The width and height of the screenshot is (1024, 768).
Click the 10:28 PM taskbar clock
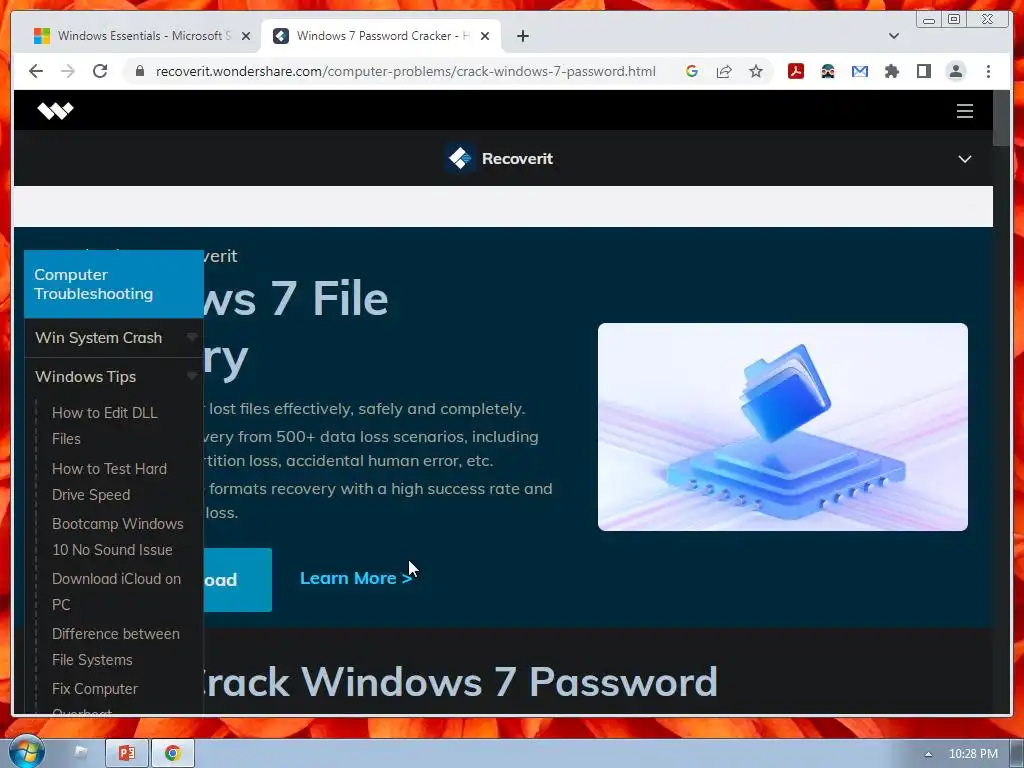[x=973, y=754]
